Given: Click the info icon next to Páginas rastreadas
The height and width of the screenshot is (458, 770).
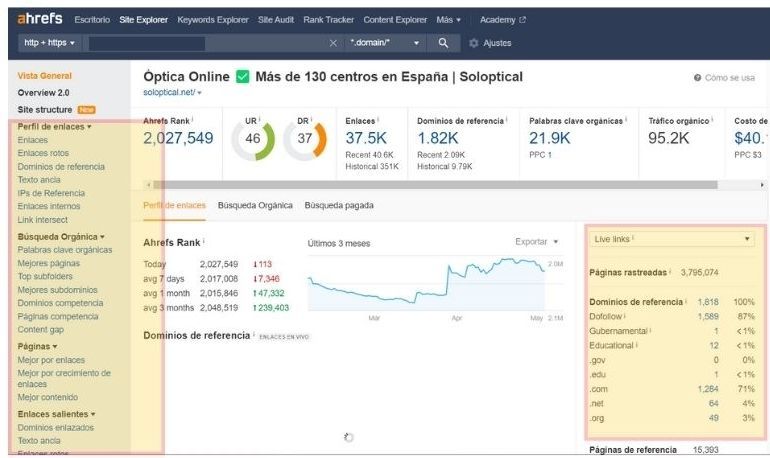Looking at the screenshot, I should (x=670, y=271).
